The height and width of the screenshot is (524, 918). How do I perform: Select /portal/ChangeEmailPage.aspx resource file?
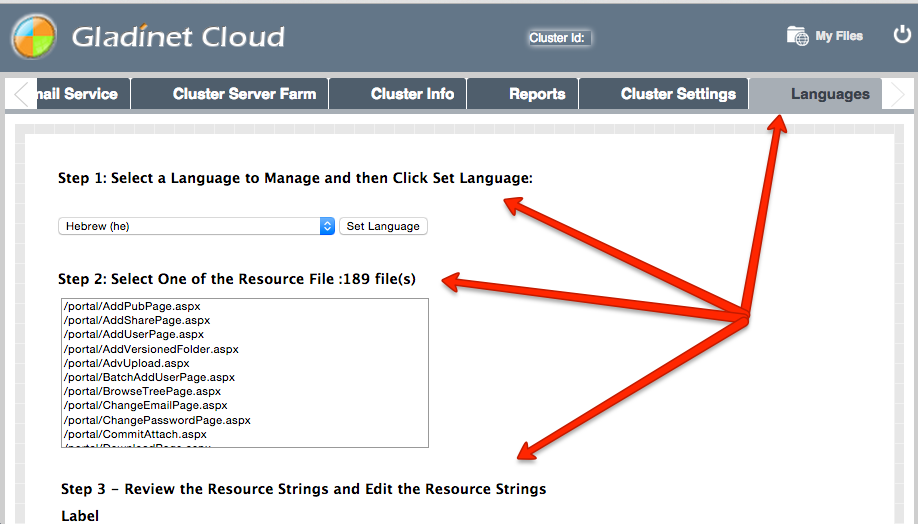click(x=245, y=405)
